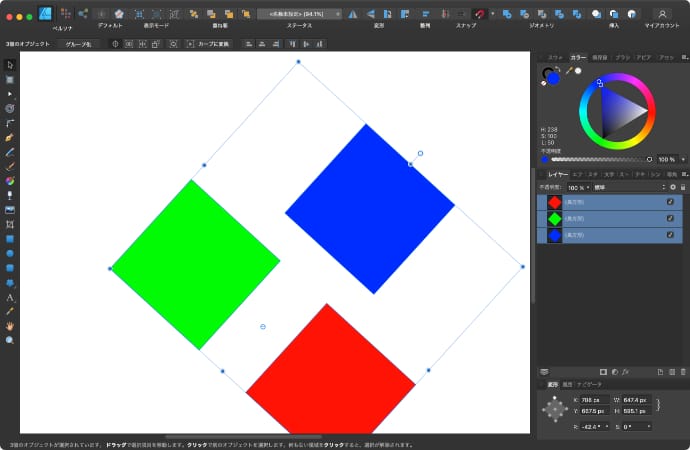
Task: Expand the rotation angle dropdown in Transform
Action: coord(606,427)
